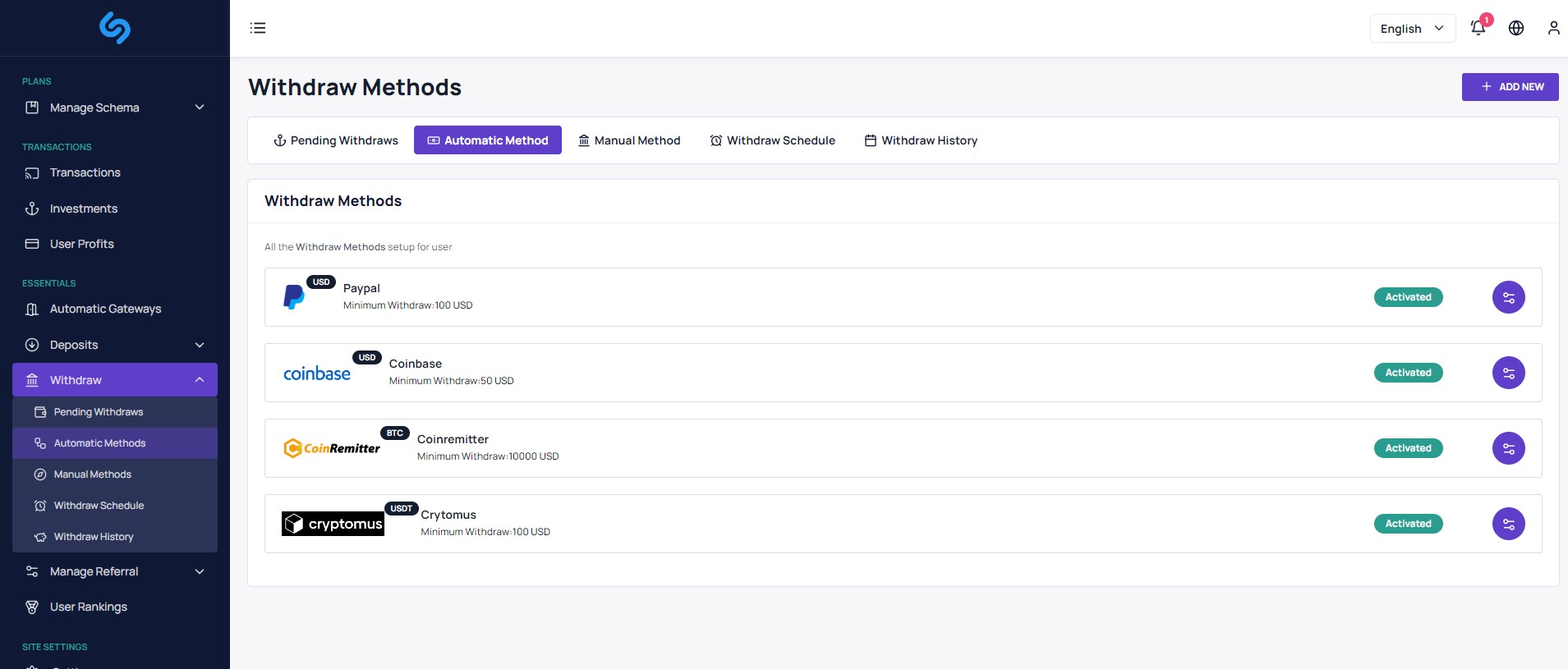Click the notification bell icon
The height and width of the screenshot is (669, 1568).
tap(1478, 28)
